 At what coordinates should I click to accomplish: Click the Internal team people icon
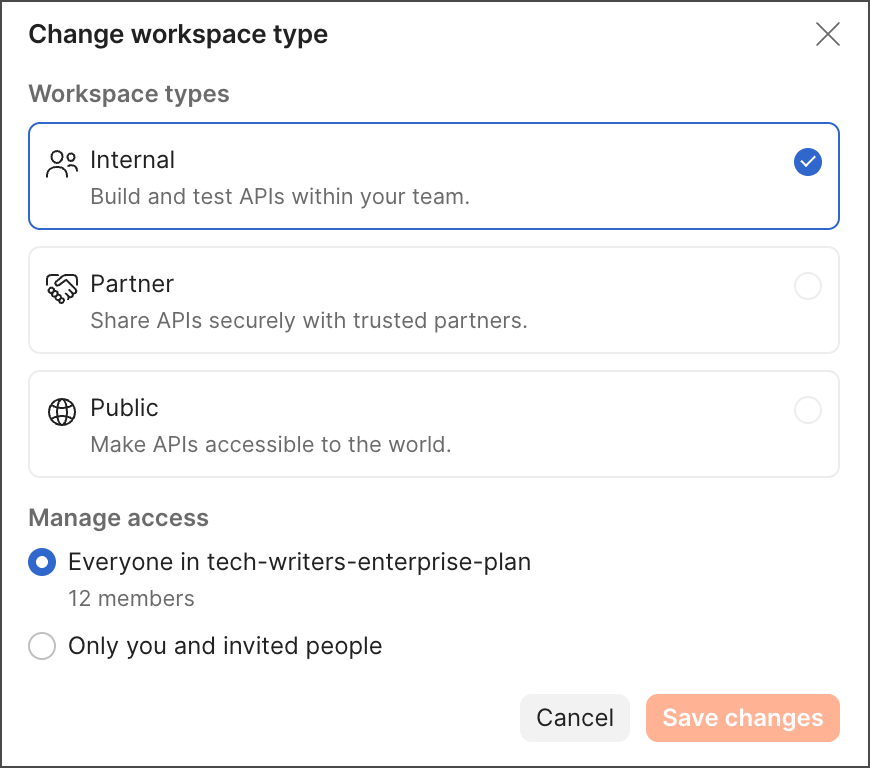pos(62,164)
